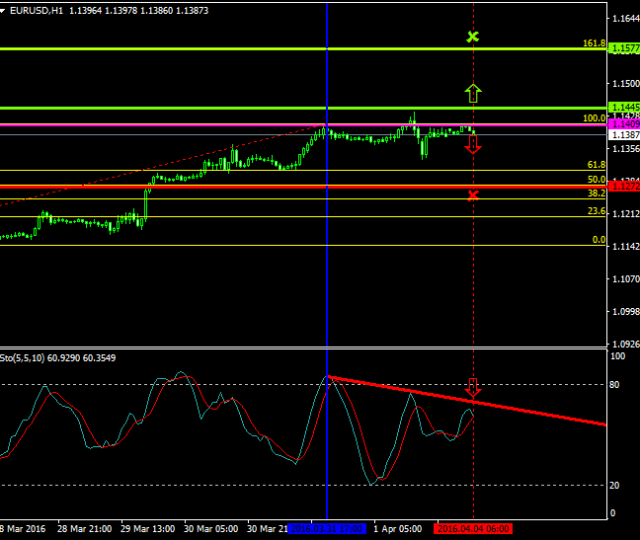
Task: Click the red 1.1272 price label
Action: [x=624, y=187]
